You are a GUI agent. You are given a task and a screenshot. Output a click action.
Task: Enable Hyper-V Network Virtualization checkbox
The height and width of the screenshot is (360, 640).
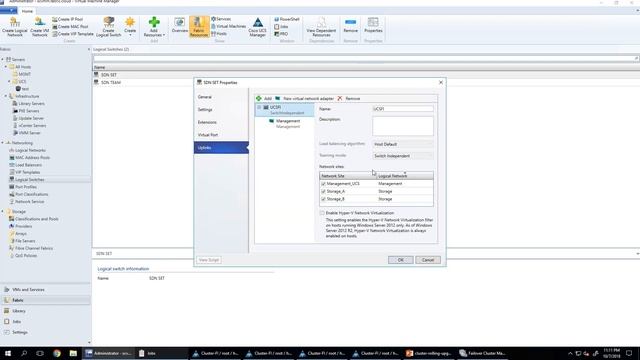click(x=322, y=213)
